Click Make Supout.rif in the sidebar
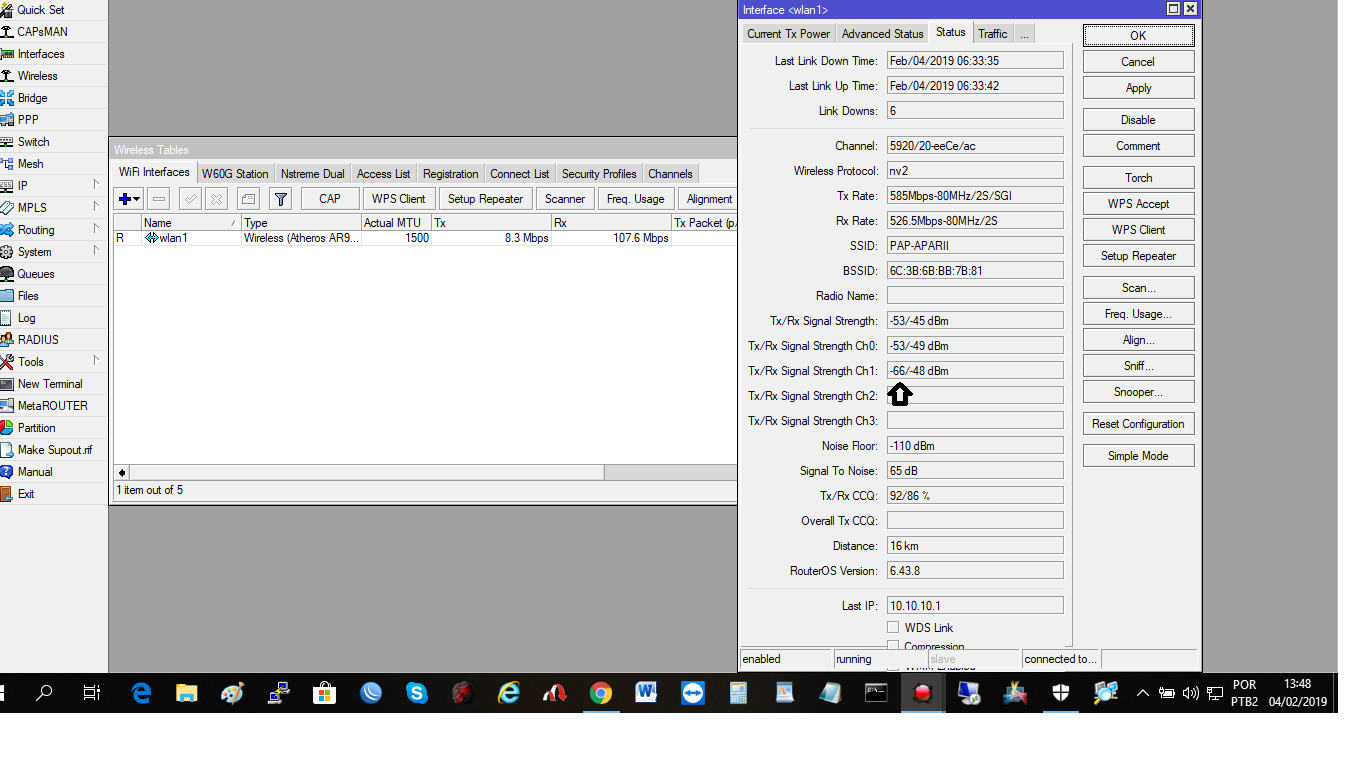 click(x=54, y=450)
